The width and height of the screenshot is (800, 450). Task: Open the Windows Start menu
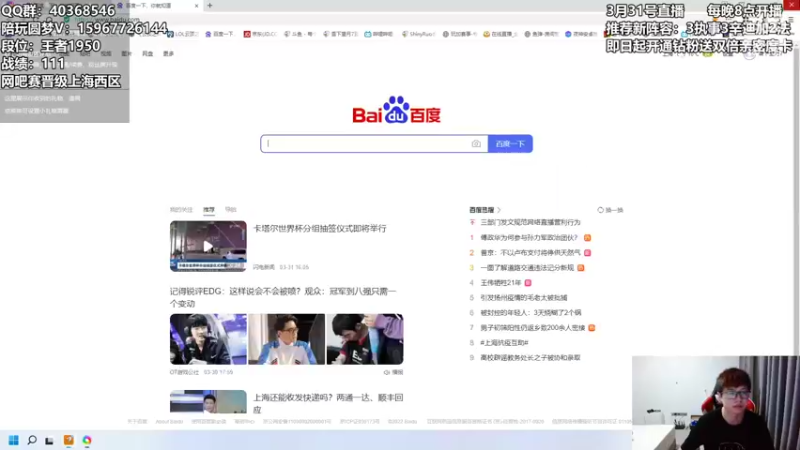click(14, 440)
